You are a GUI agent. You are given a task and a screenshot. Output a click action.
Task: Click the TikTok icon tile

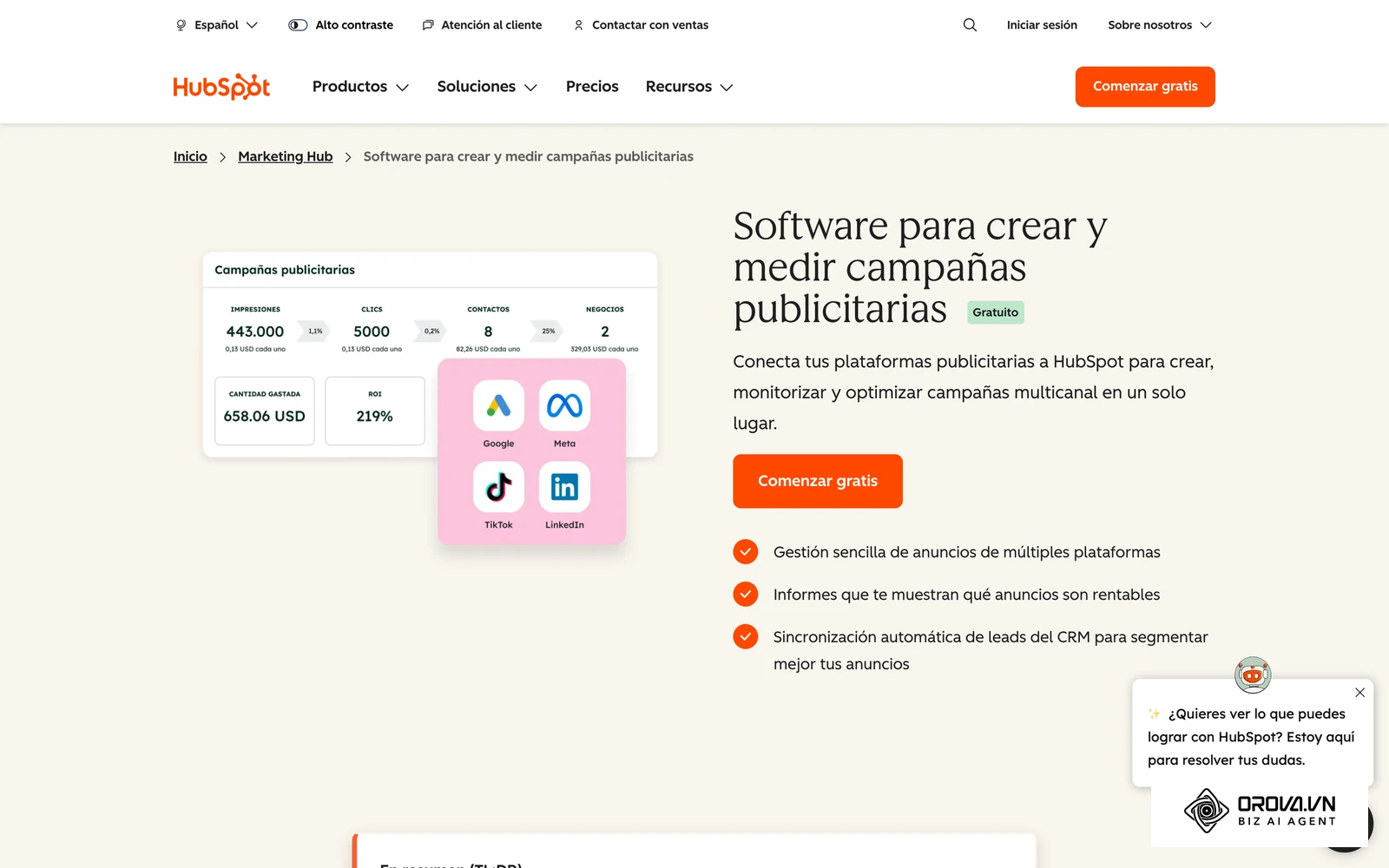coord(498,487)
